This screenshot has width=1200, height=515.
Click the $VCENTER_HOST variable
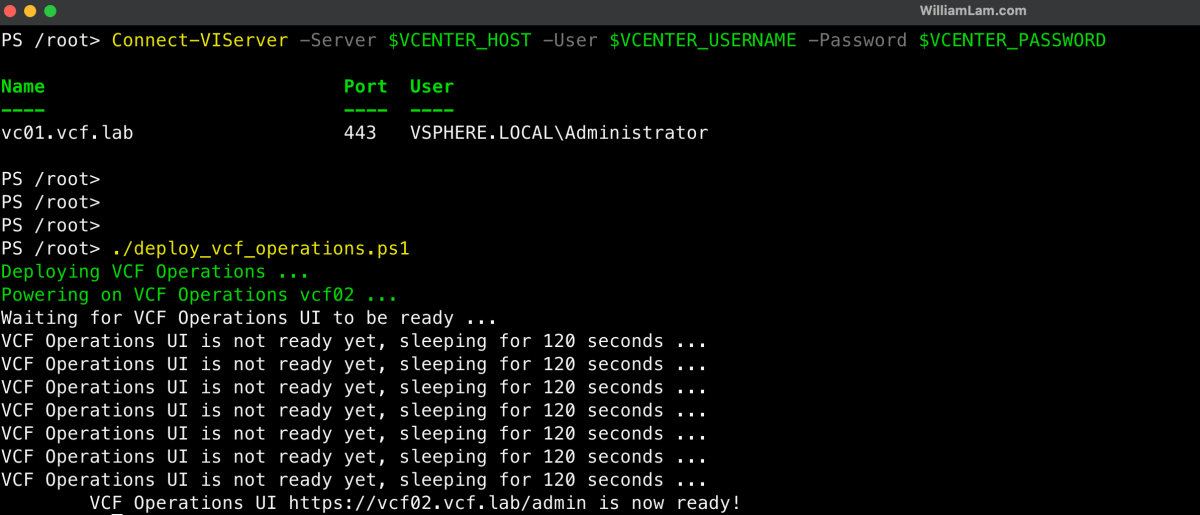[x=459, y=40]
